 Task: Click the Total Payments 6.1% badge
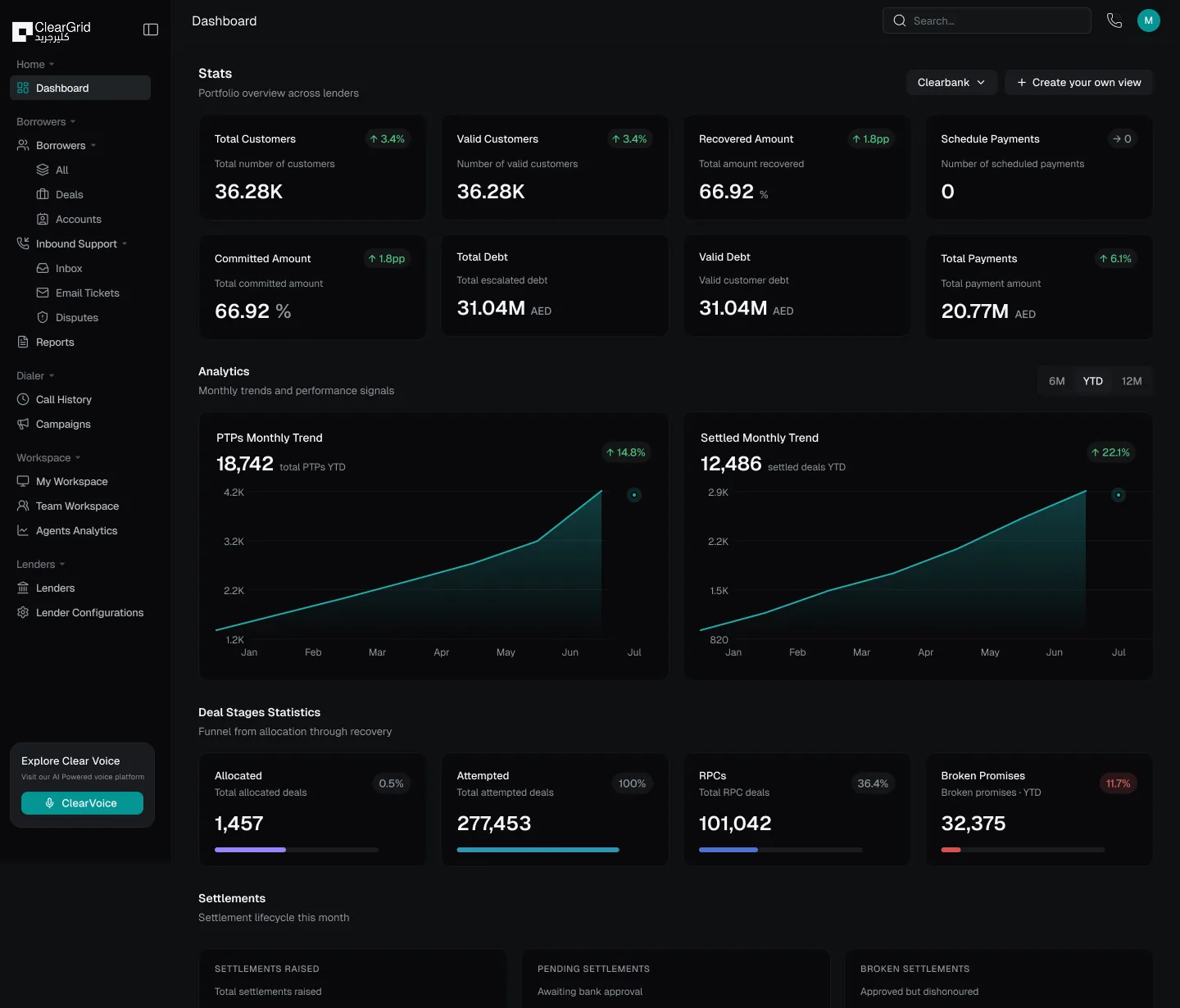coord(1115,258)
